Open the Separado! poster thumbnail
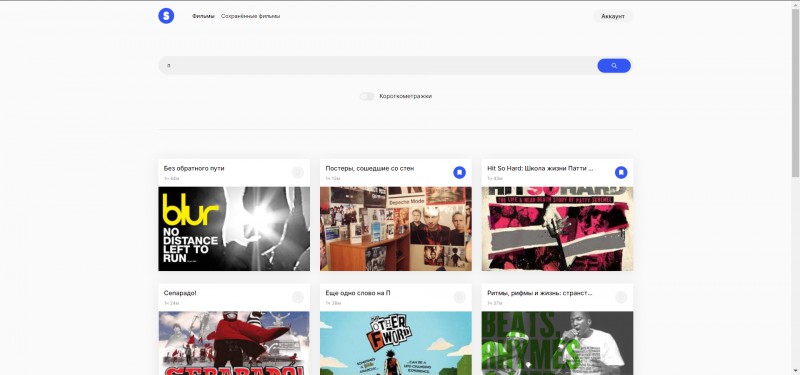This screenshot has height=375, width=800. click(x=234, y=343)
